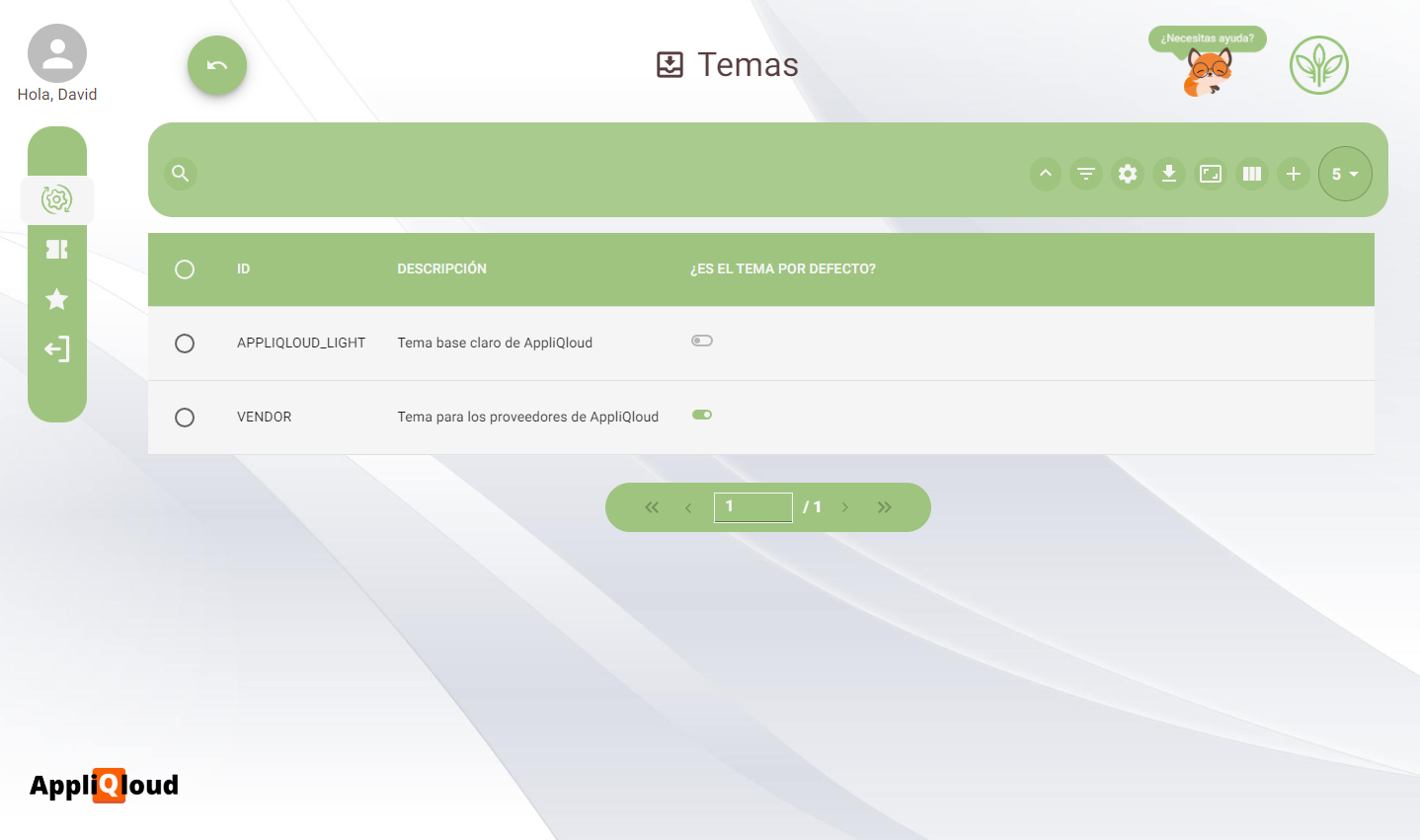
Task: Open the column options icon
Action: [1251, 174]
